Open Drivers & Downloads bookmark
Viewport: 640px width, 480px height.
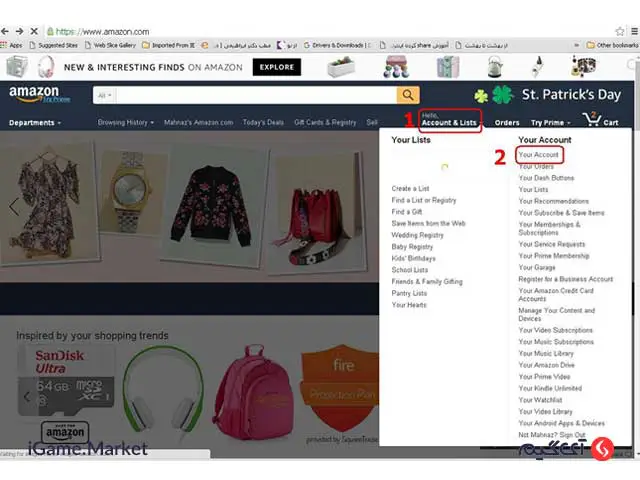click(x=337, y=45)
